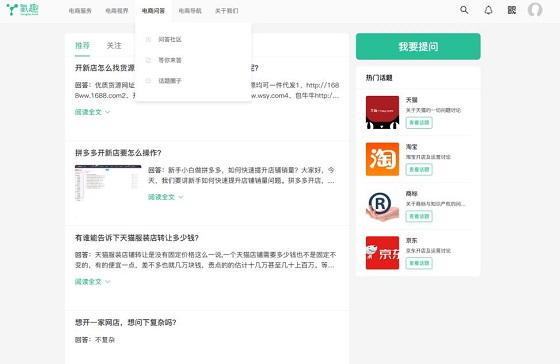The height and width of the screenshot is (364, 560).
Task: Open the 拼多多 answer screenshot thumbnail
Action: [108, 183]
